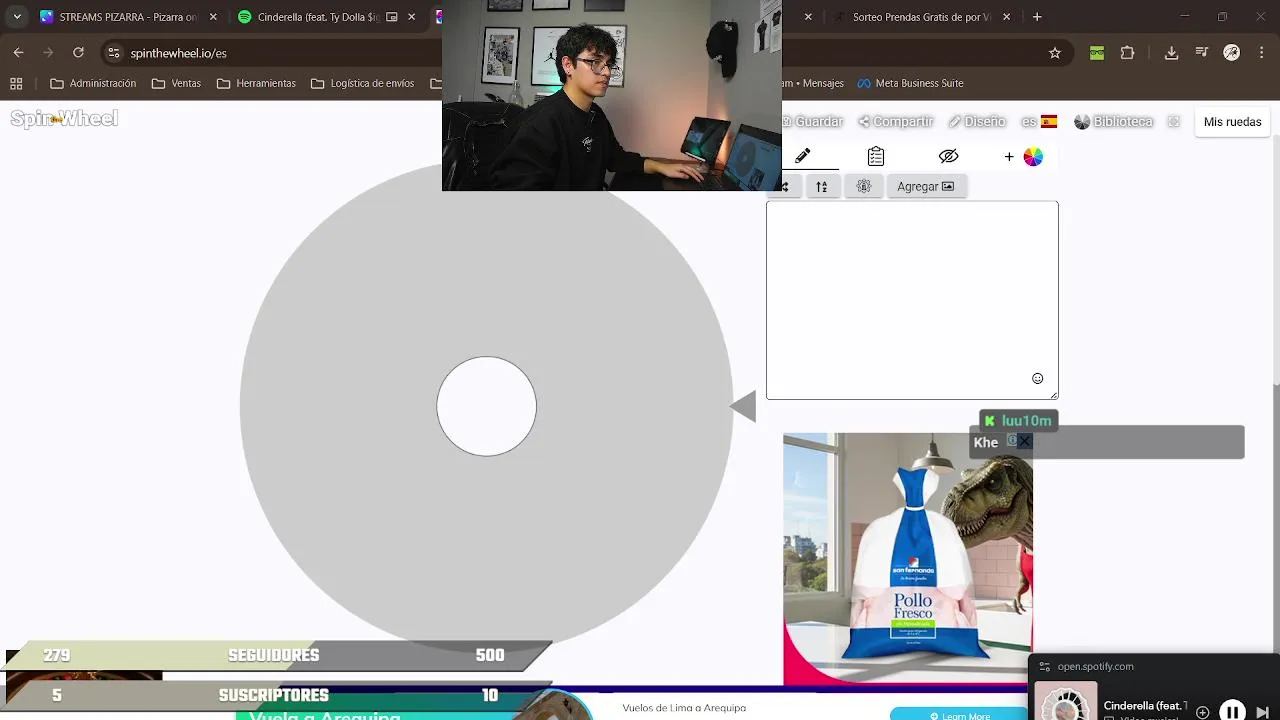Screen dimensions: 1280x720
Task: Click the Guardar save button
Action: pyautogui.click(x=813, y=121)
